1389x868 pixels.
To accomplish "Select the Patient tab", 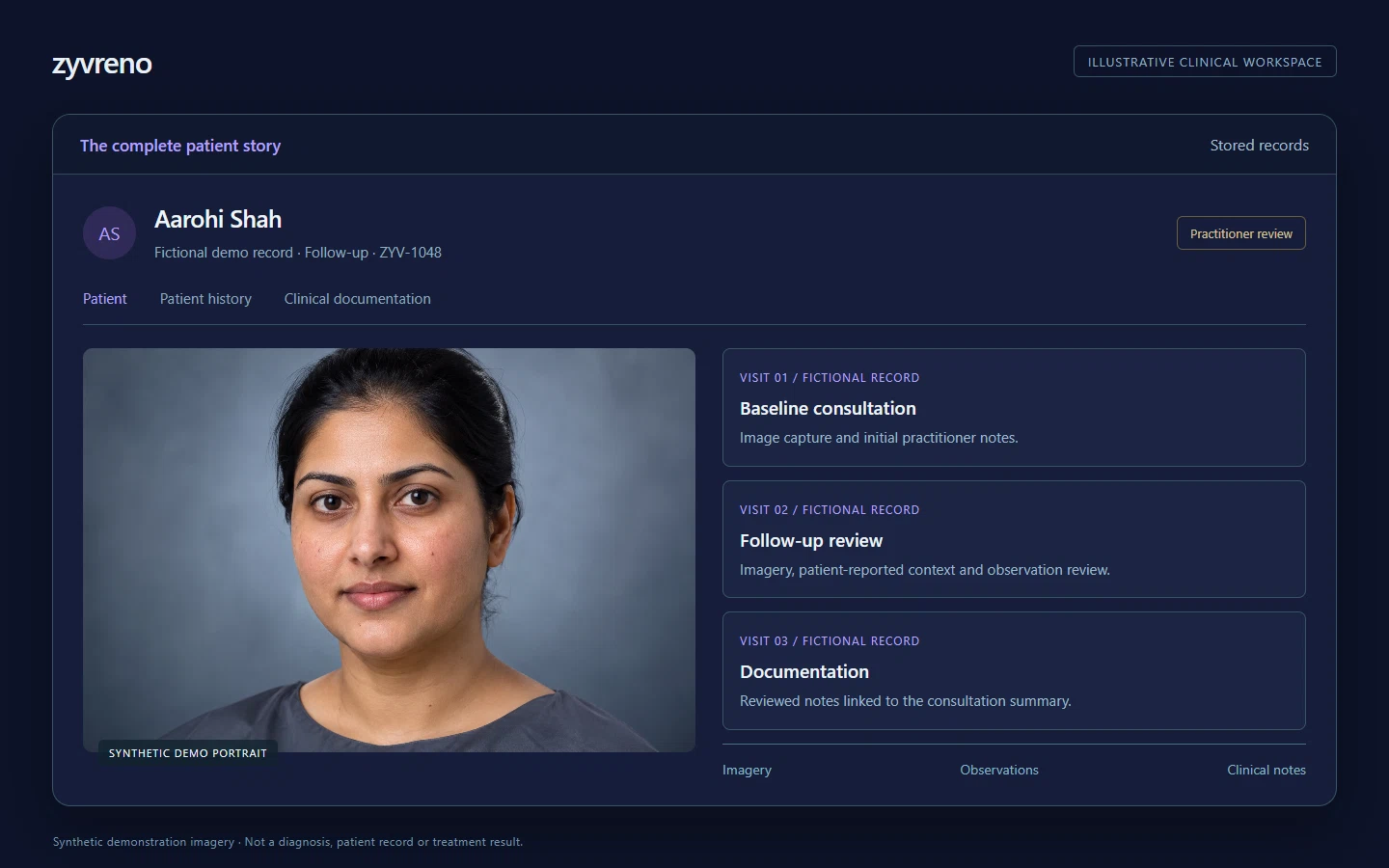I will coord(104,299).
